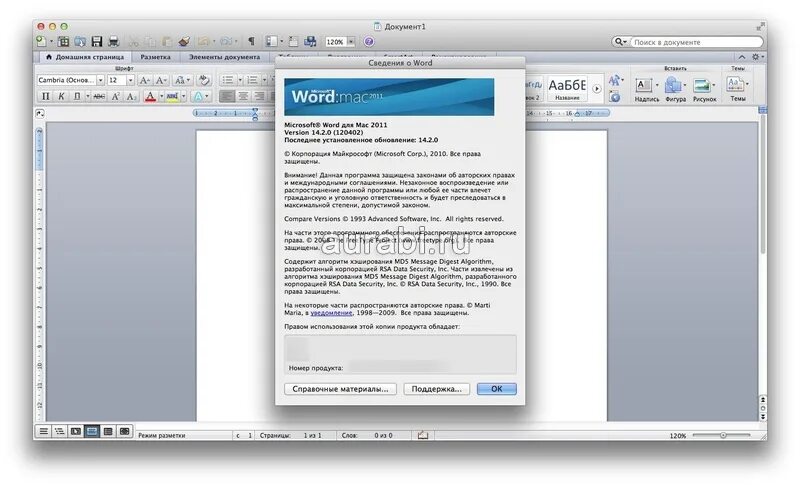Screen dimensions: 800x486
Task: Expand the styles gallery arrow button
Action: pyautogui.click(x=596, y=89)
